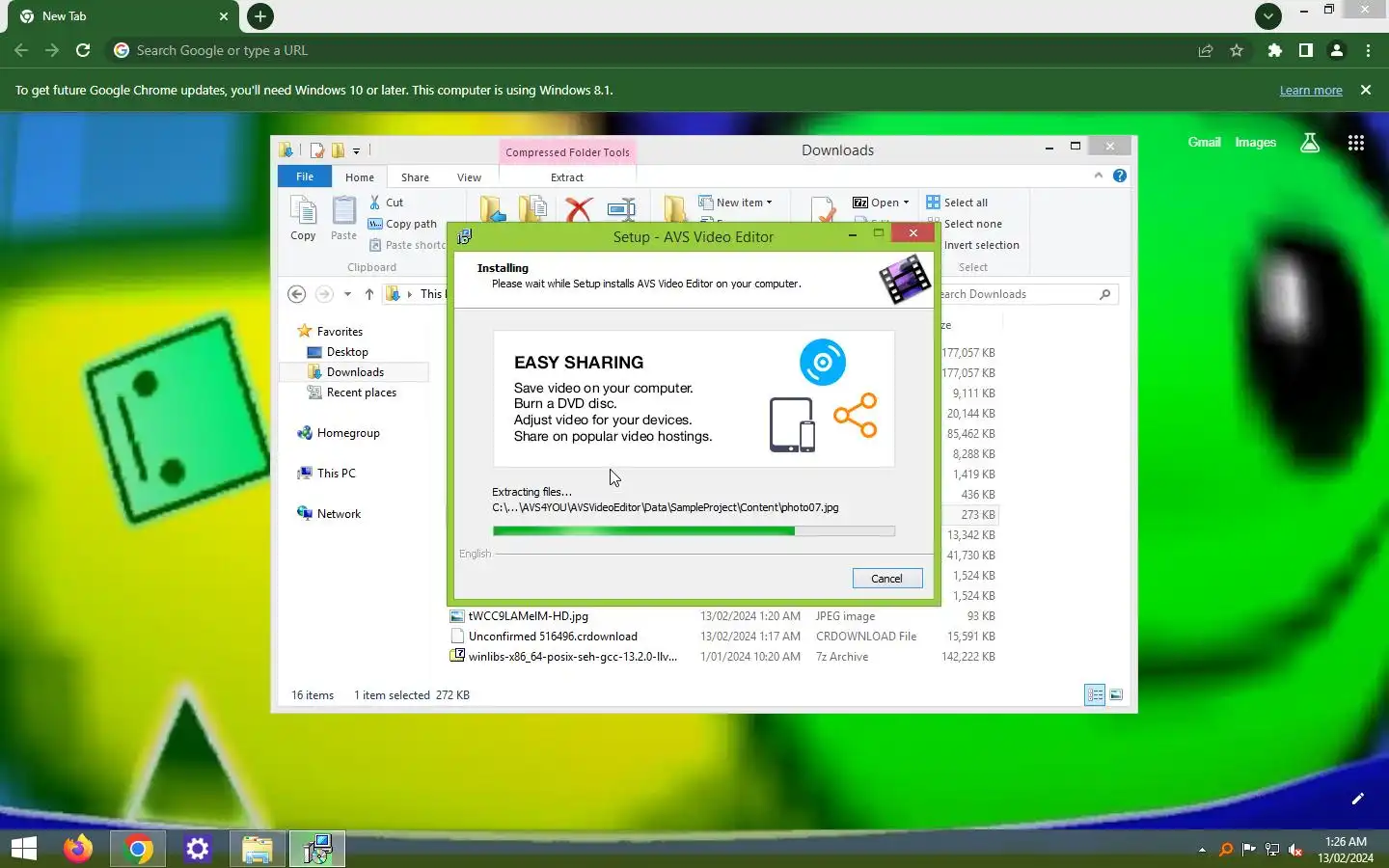Click the Explorer back arrow button
The image size is (1389, 868).
point(297,294)
